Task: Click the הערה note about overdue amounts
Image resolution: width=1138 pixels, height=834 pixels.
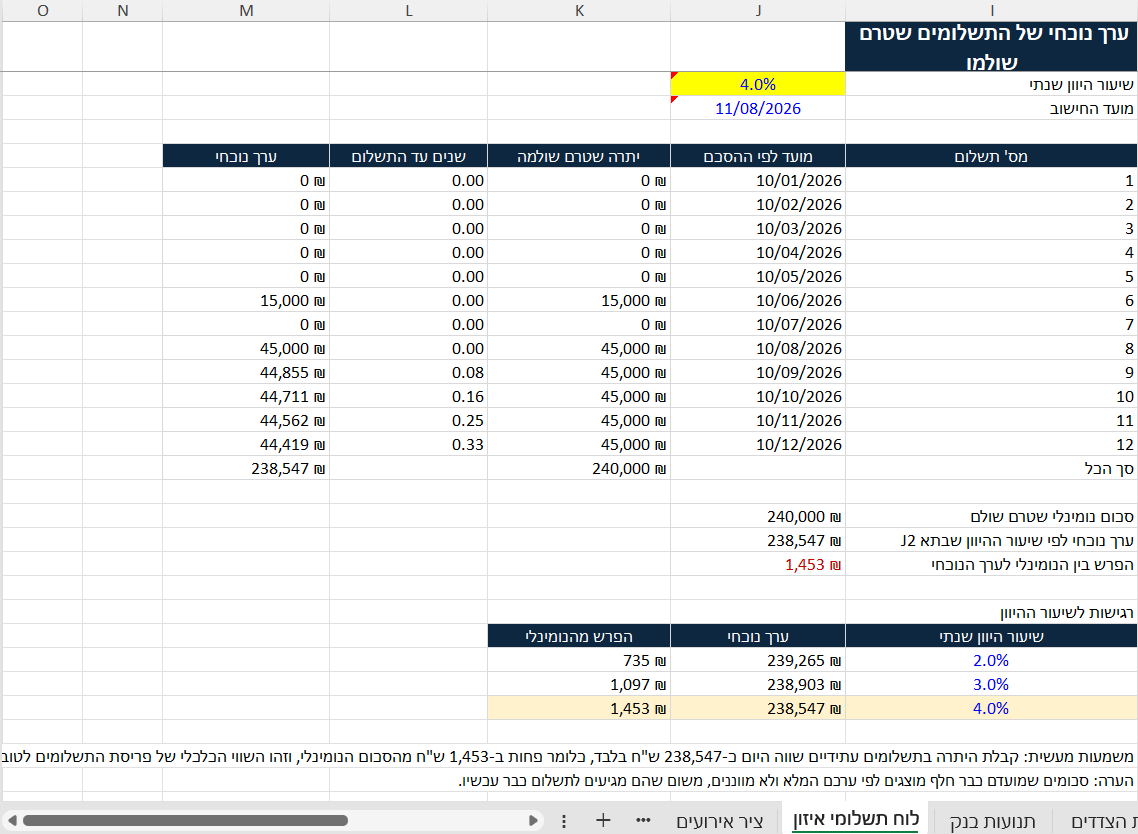Action: [796, 780]
